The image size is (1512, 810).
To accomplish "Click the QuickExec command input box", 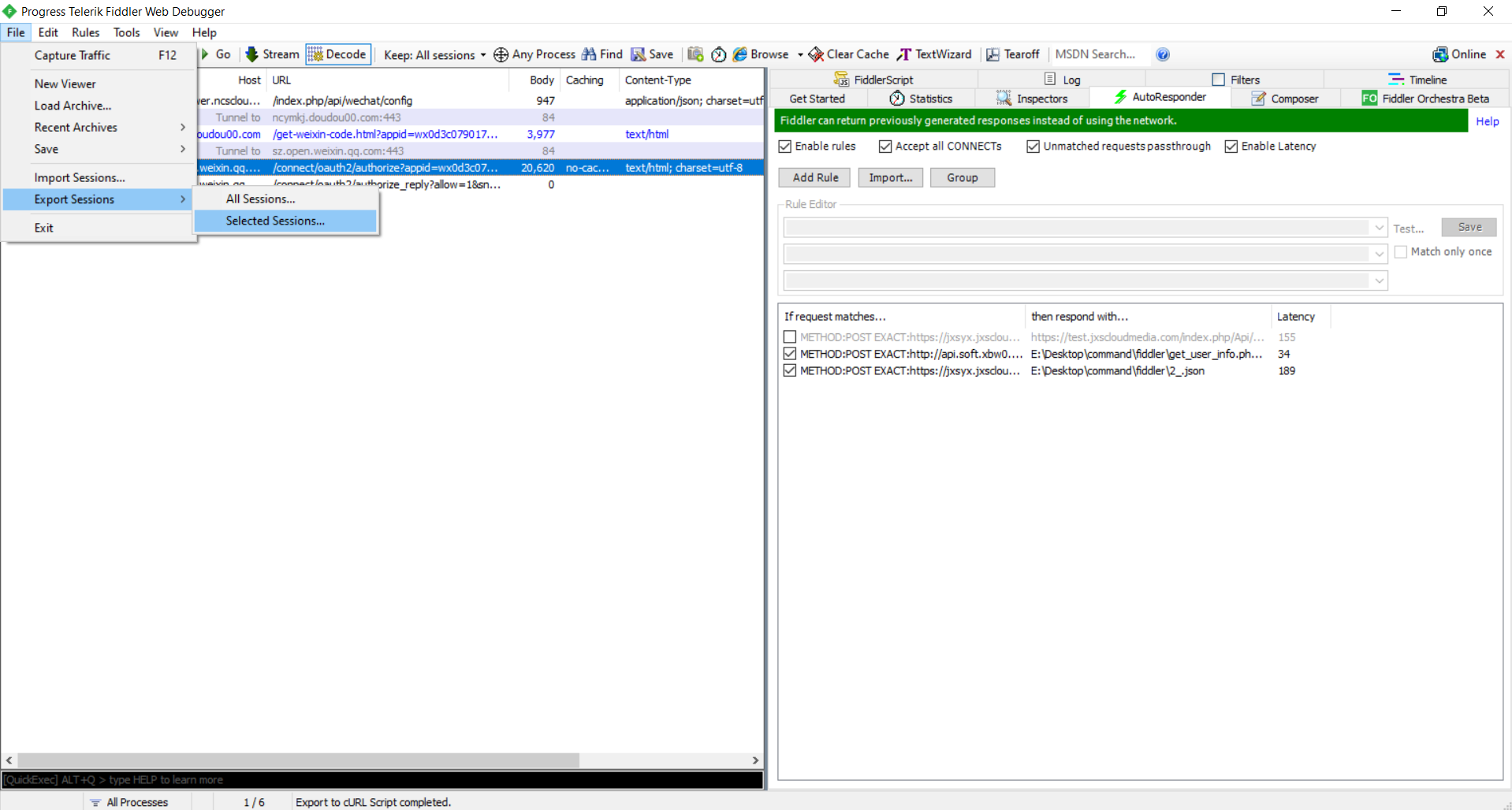I will pyautogui.click(x=382, y=780).
